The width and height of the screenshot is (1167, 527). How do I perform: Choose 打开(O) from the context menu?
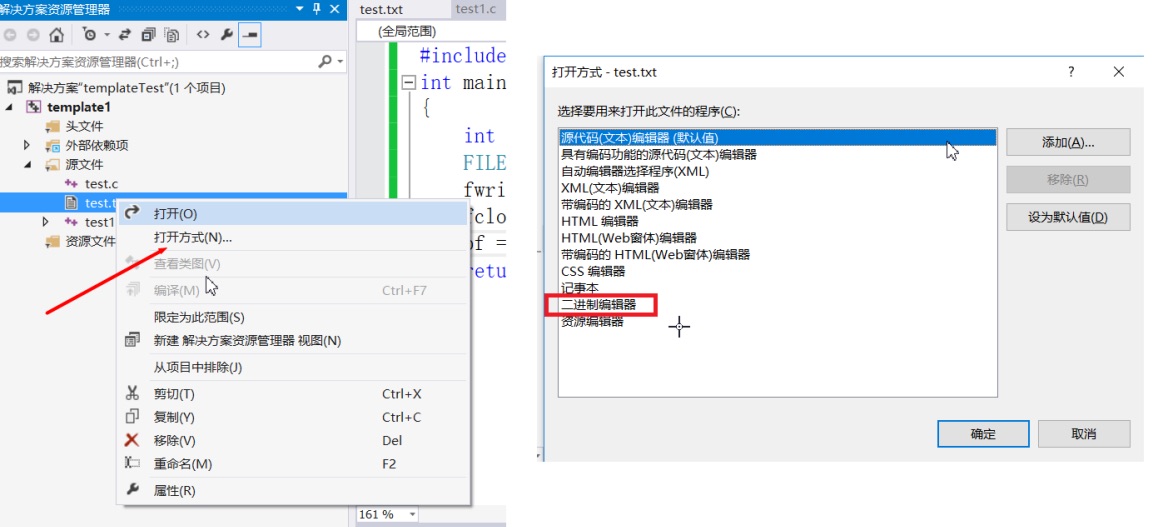click(x=294, y=214)
